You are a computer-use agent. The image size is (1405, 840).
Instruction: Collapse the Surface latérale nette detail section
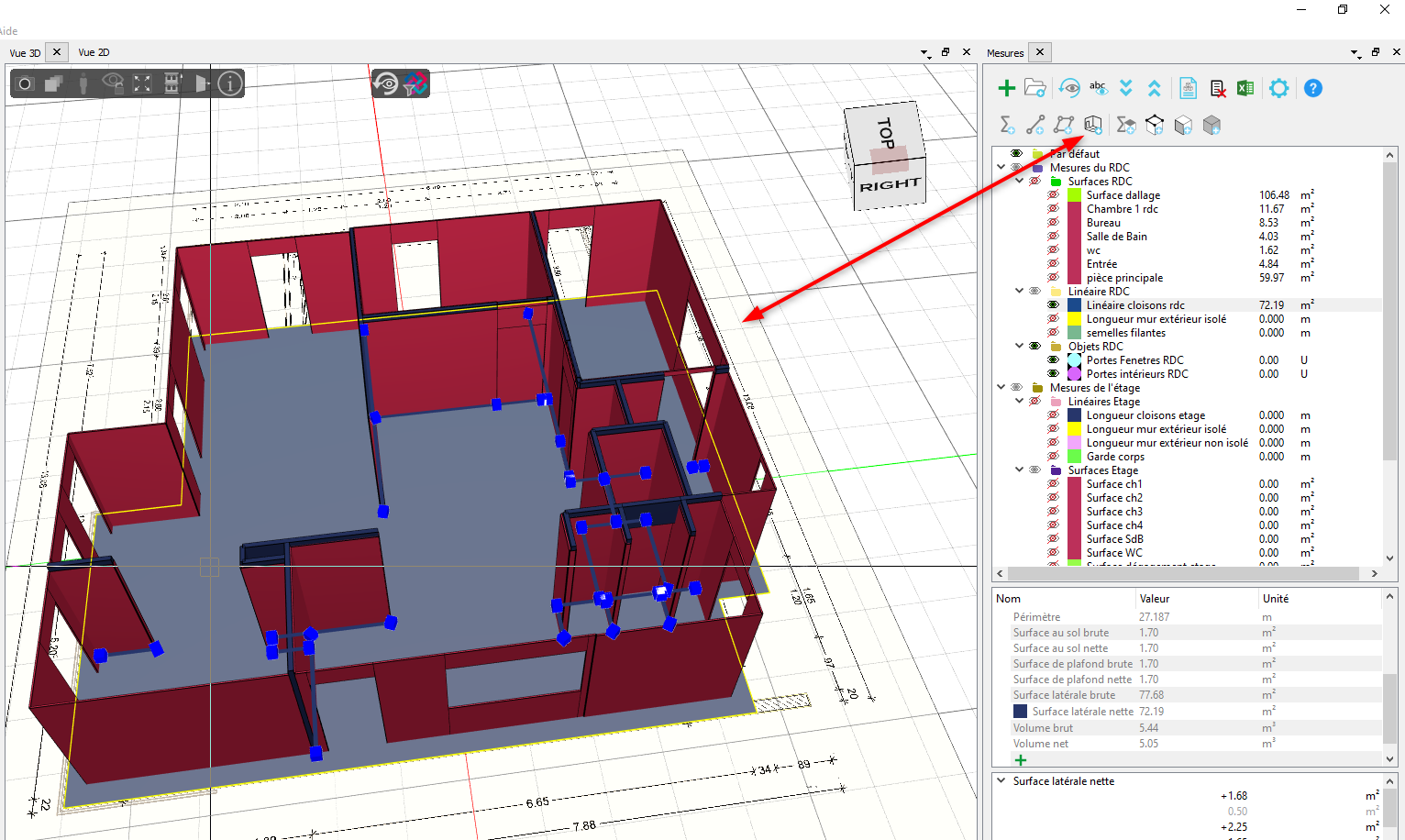pyautogui.click(x=1001, y=780)
